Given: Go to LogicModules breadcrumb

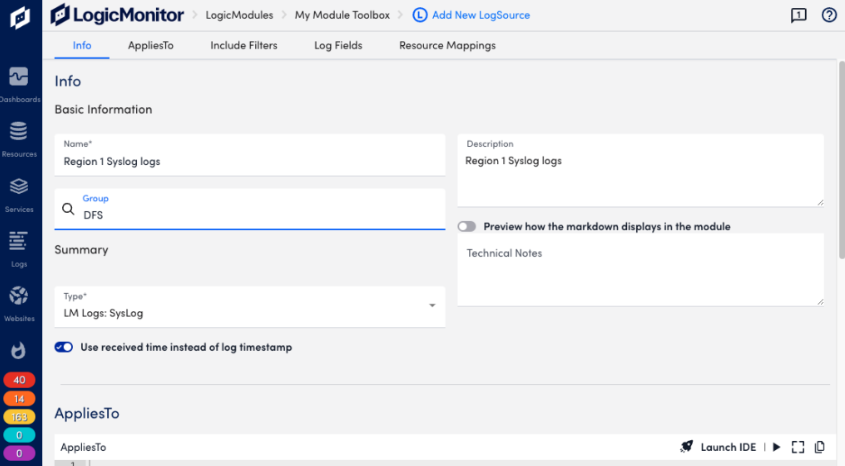Looking at the screenshot, I should (239, 15).
